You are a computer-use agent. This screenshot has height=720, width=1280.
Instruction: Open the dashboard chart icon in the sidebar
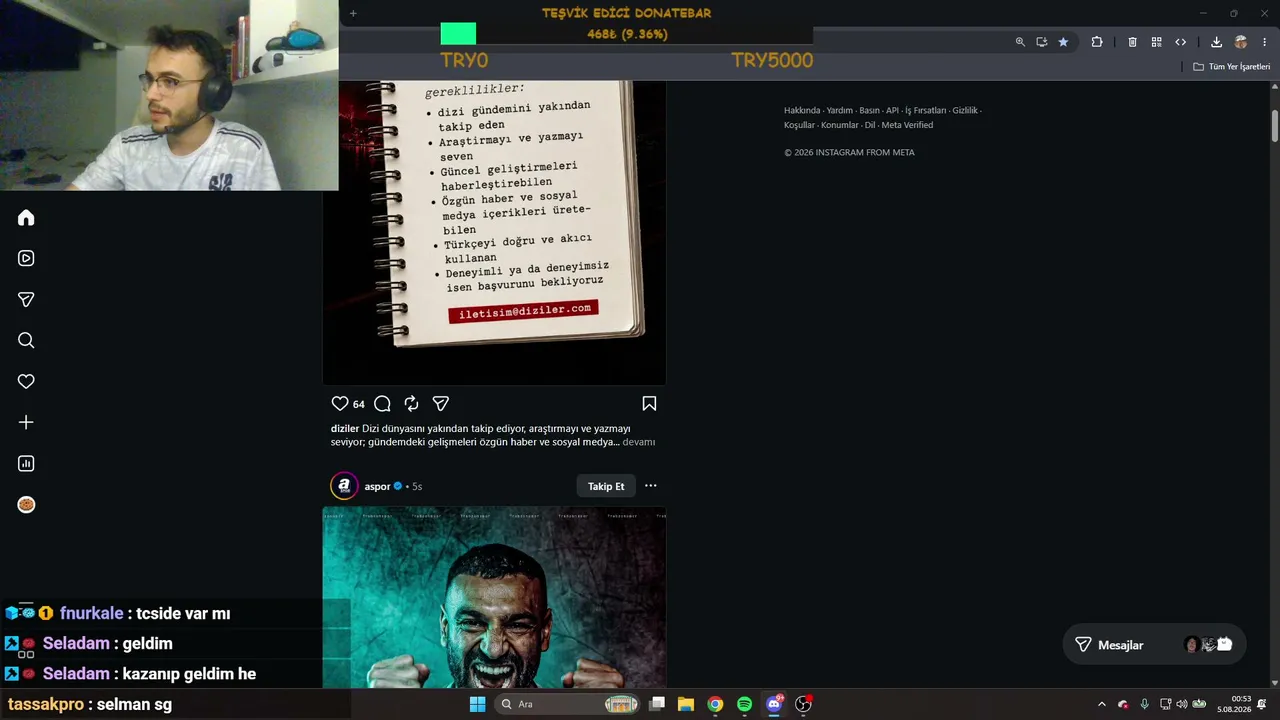26,463
